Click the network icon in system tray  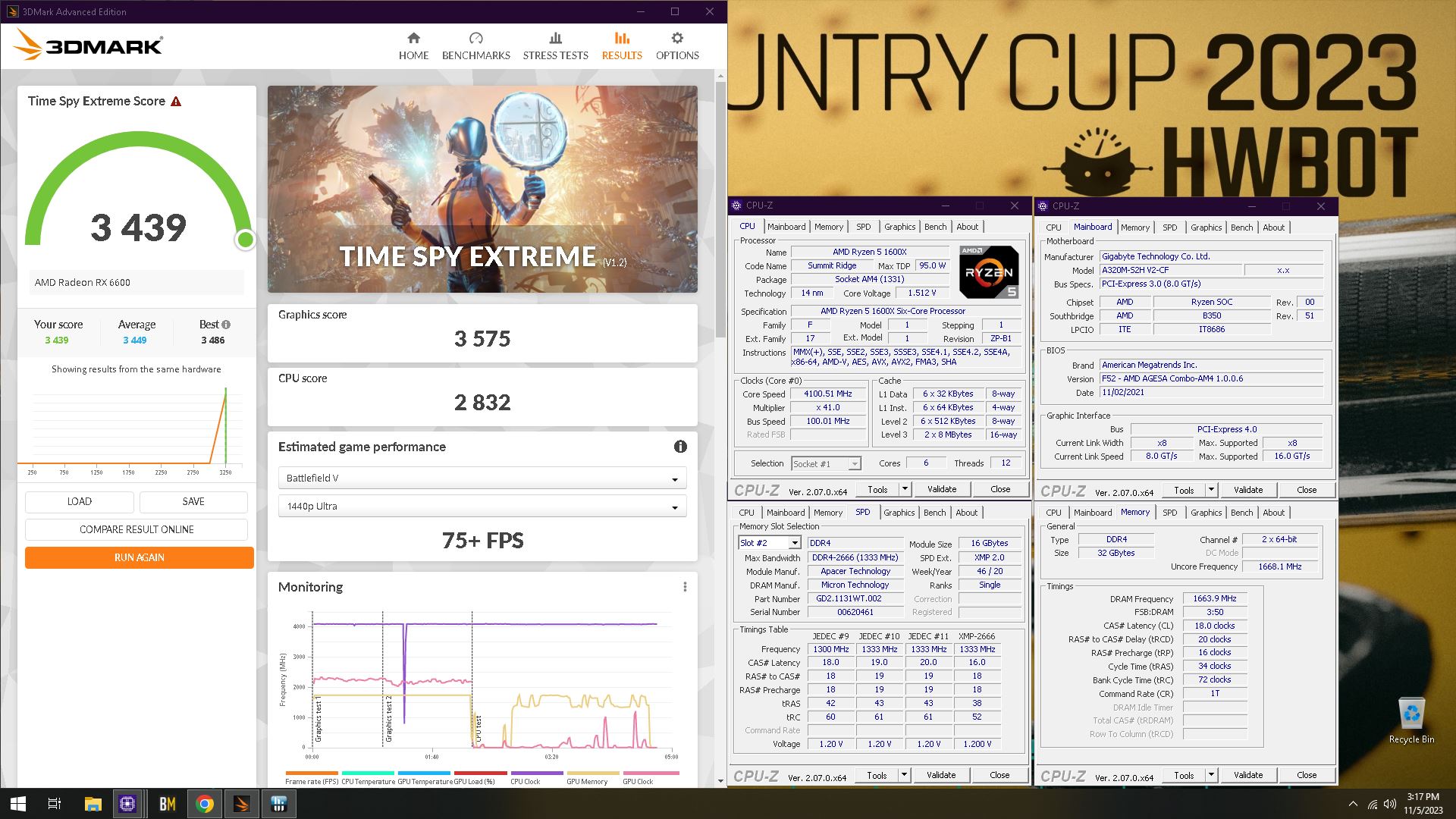(x=1372, y=804)
